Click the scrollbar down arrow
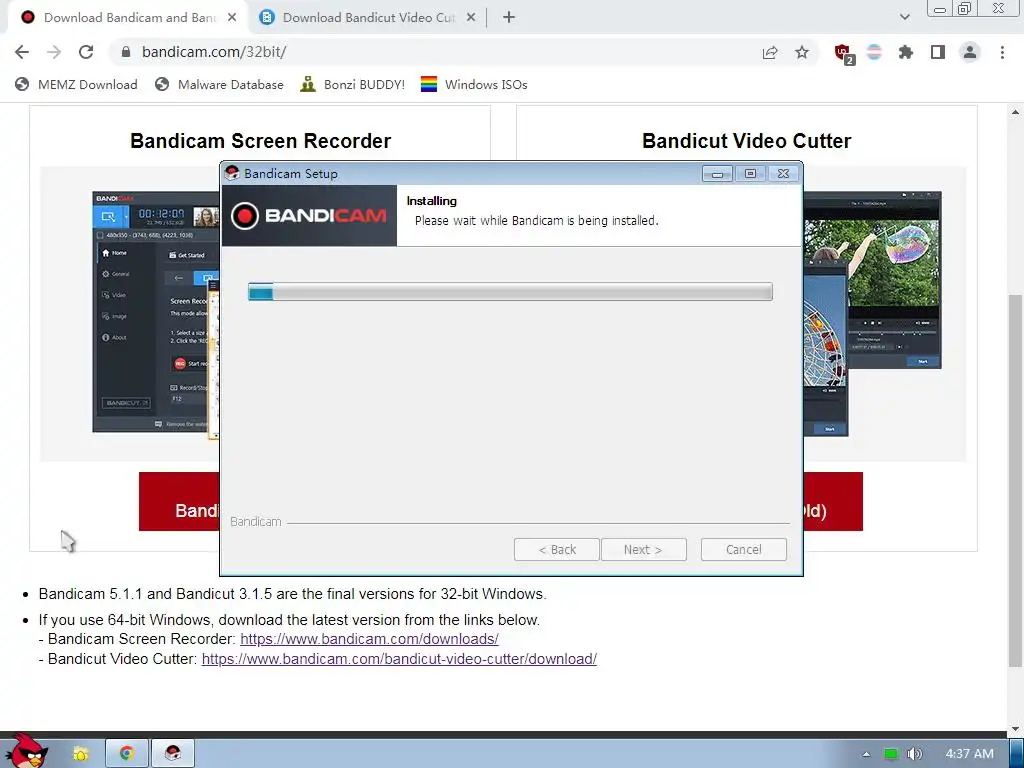 pos(1015,729)
